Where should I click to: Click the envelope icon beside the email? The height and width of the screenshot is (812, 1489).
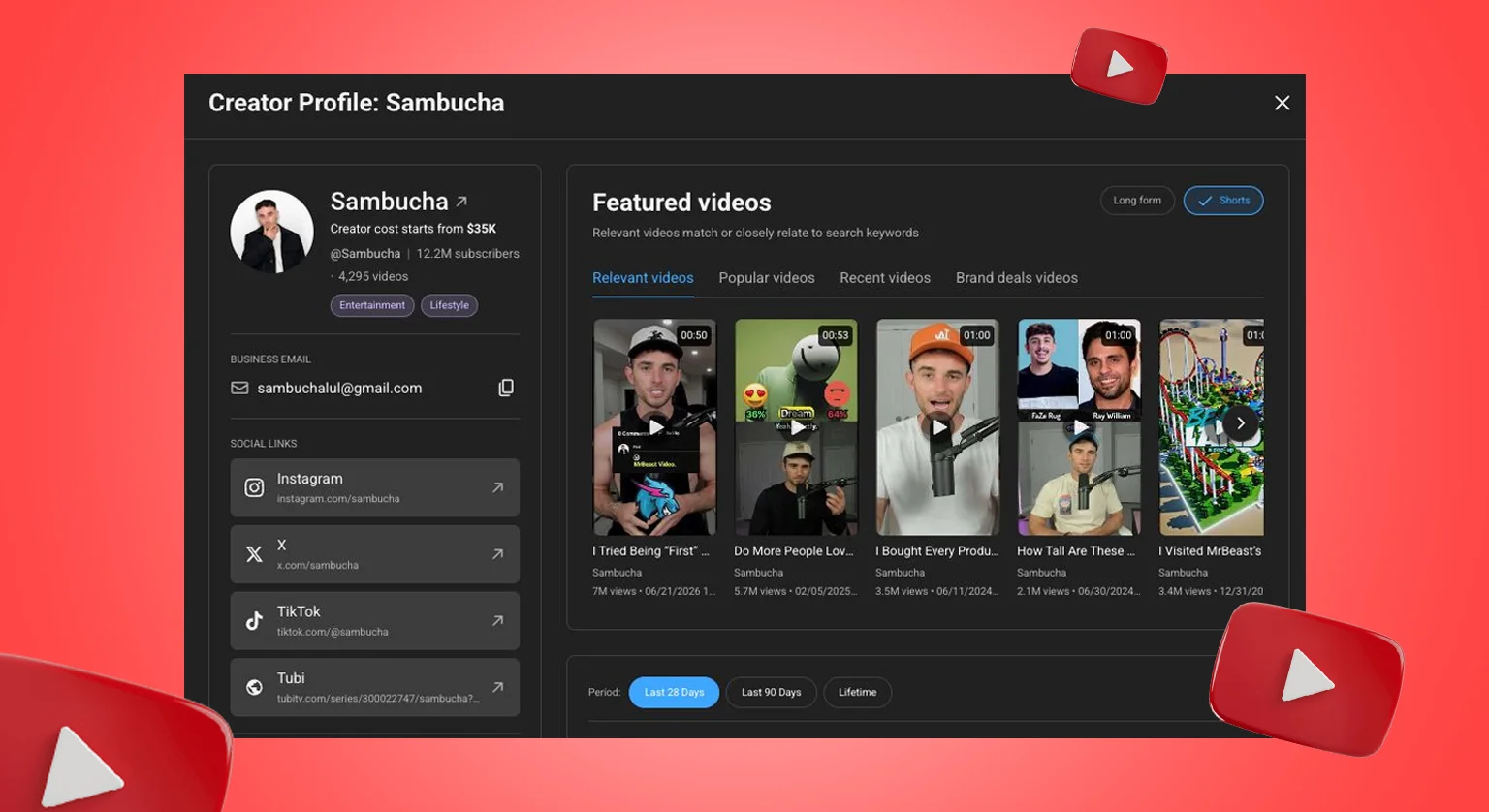point(239,388)
